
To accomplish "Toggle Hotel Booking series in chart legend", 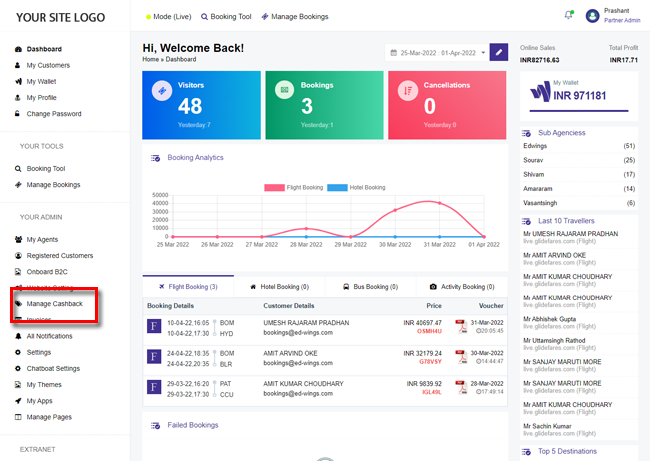I will click(x=357, y=187).
